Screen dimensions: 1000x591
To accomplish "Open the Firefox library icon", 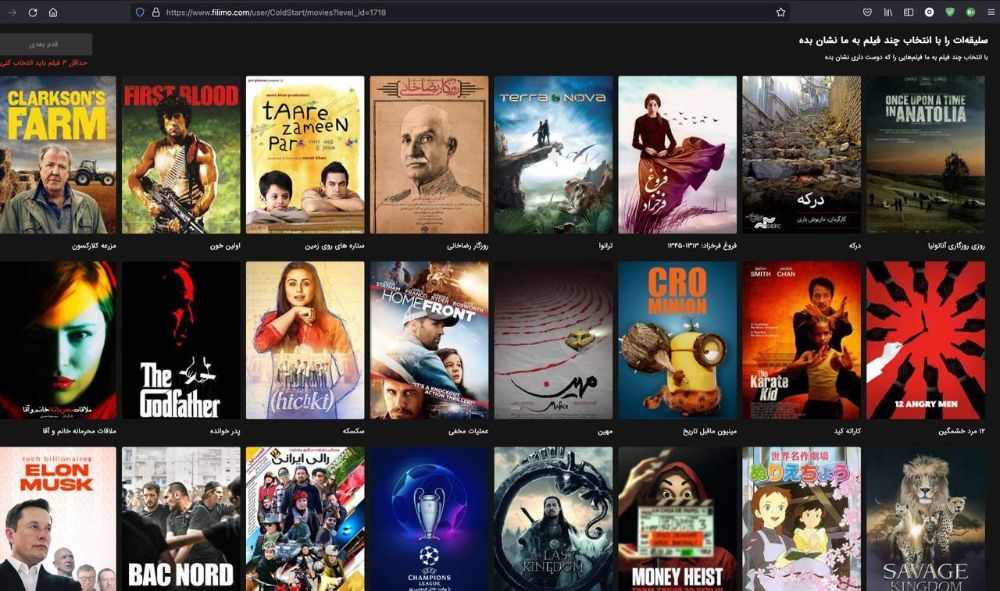I will click(888, 12).
